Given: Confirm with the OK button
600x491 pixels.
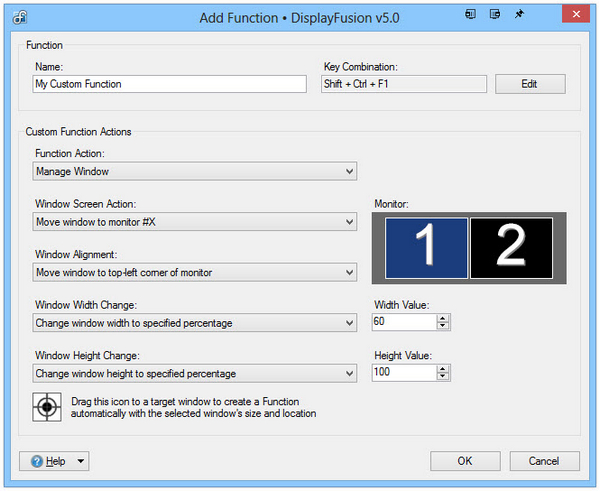Looking at the screenshot, I should pos(465,461).
